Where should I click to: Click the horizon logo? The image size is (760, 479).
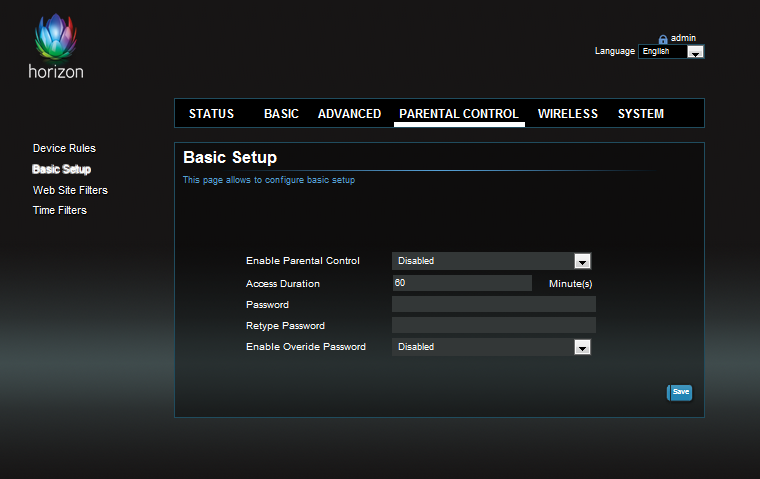tap(56, 47)
